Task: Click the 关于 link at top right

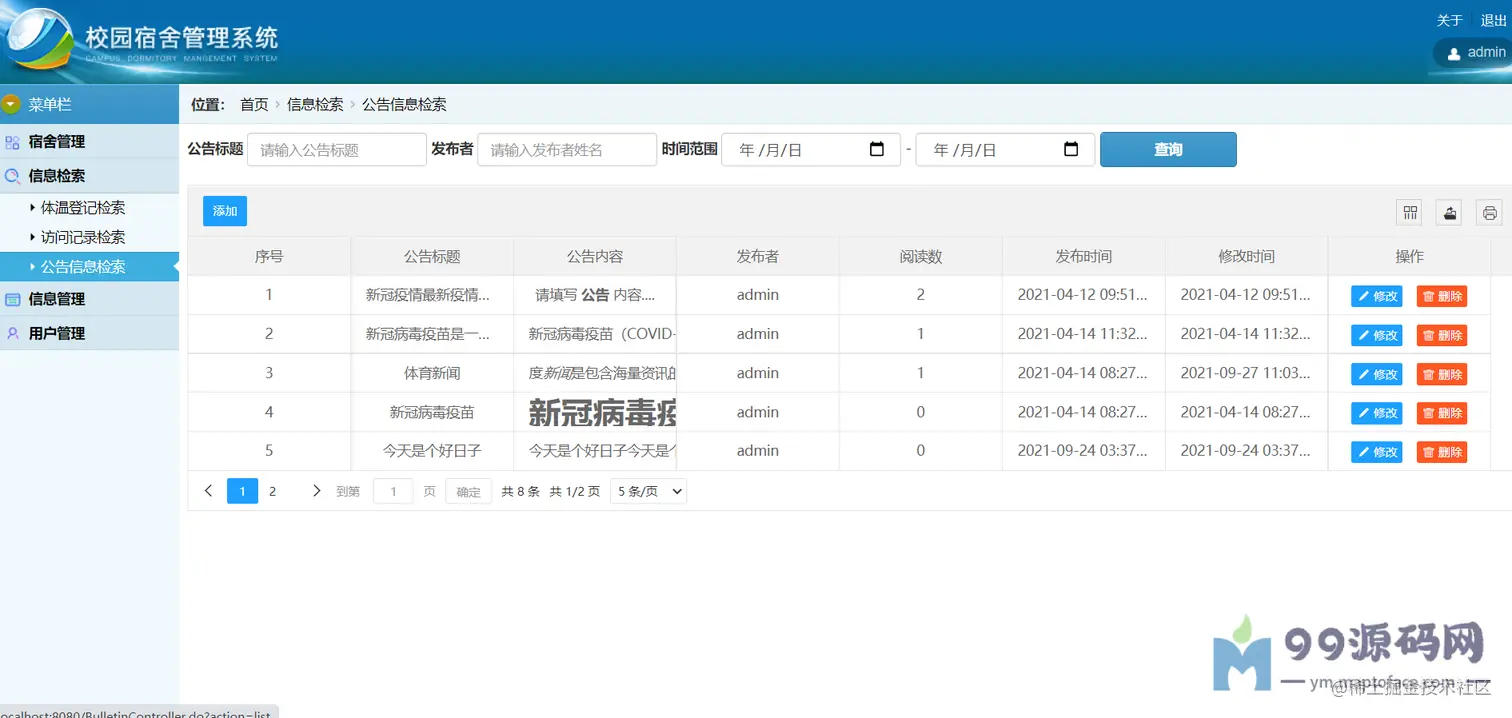Action: [x=1449, y=20]
